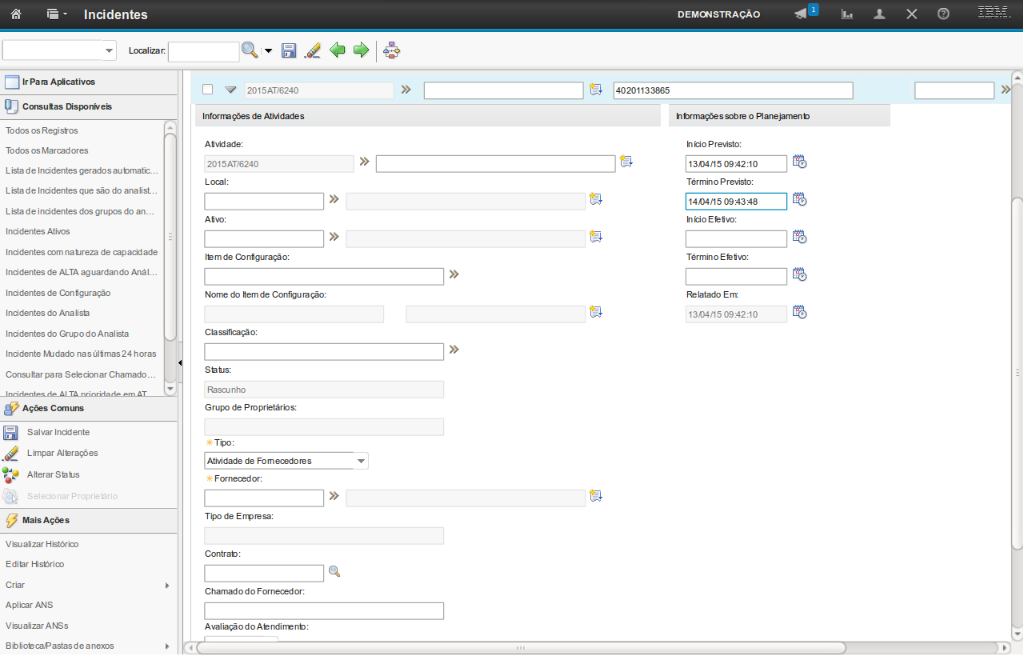The width and height of the screenshot is (1023, 655).
Task: Open the Início Previsto calendar picker
Action: click(799, 162)
